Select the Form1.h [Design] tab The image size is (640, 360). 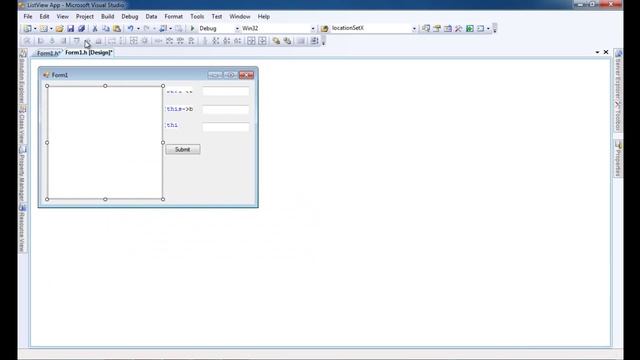click(89, 53)
